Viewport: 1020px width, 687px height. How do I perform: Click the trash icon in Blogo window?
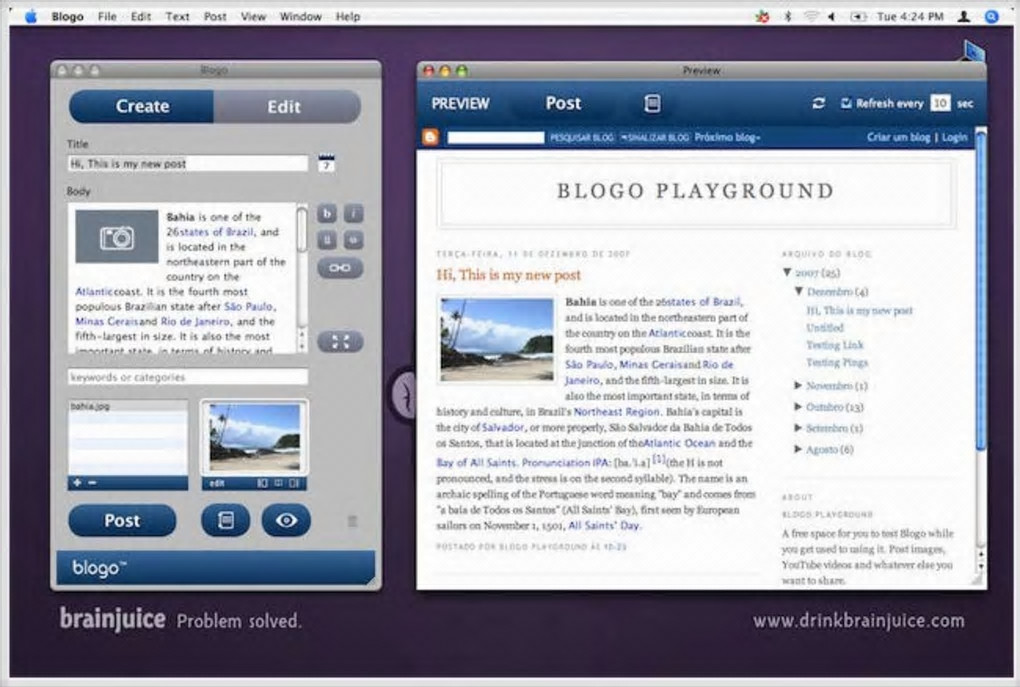tap(352, 520)
